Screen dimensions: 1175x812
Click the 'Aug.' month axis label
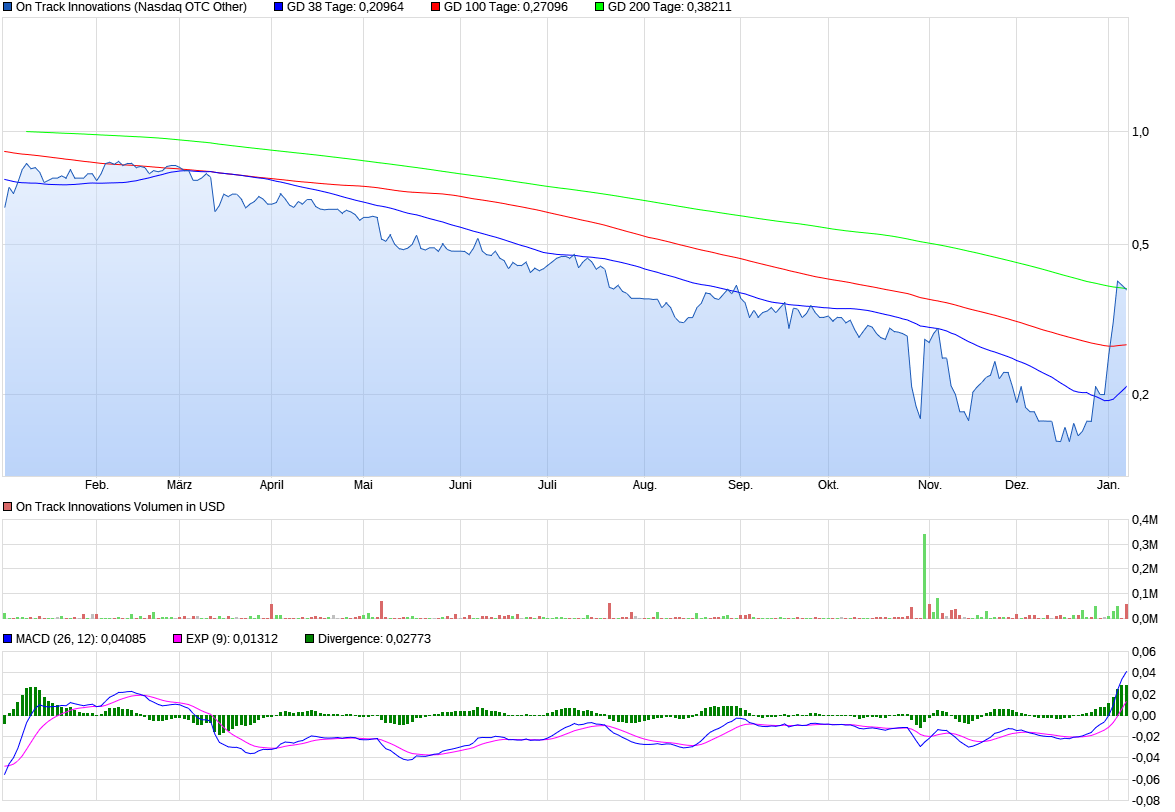[x=644, y=485]
